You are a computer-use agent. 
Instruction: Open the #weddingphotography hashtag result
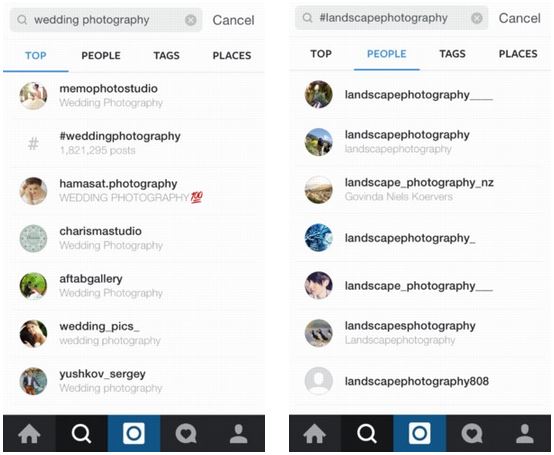(x=134, y=143)
